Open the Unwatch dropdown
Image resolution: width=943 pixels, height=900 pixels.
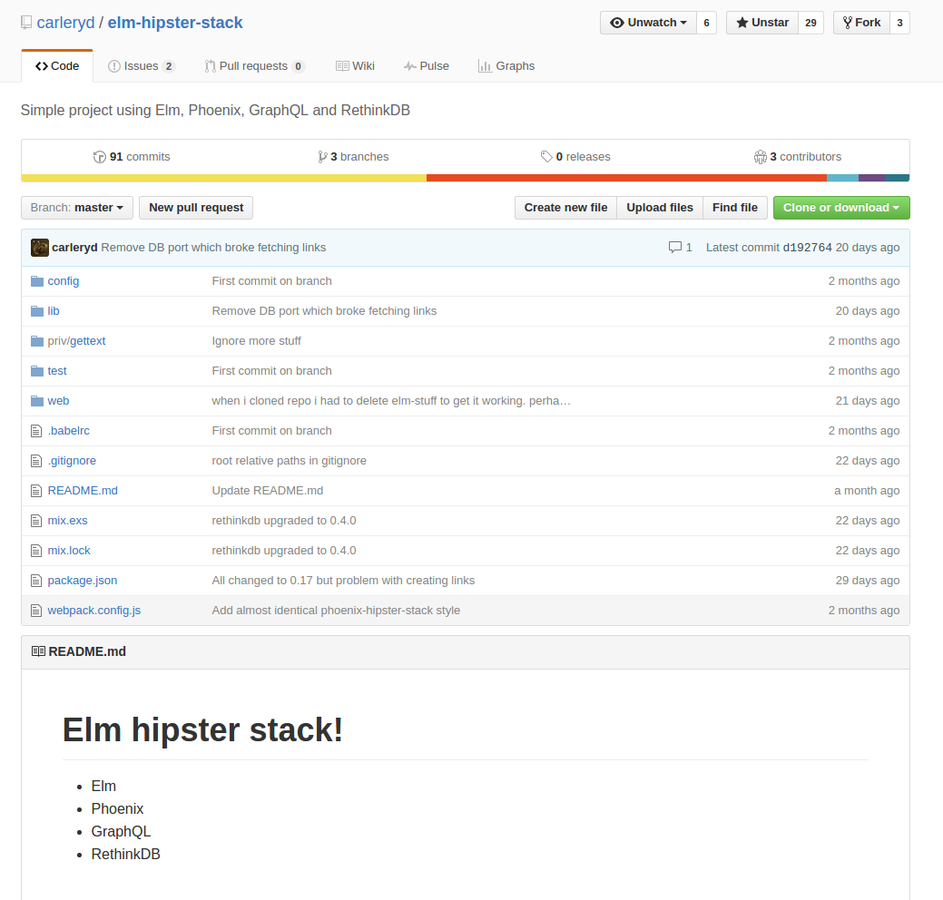648,23
